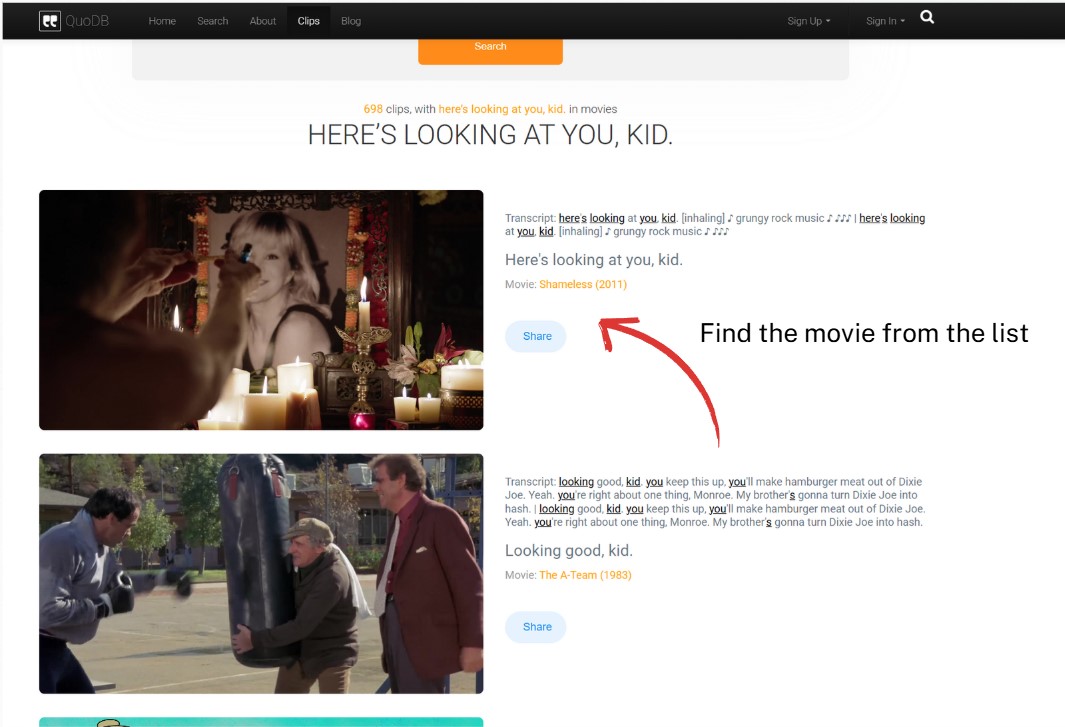
Task: Open the A-Team punching bag clip thumbnail
Action: pyautogui.click(x=261, y=574)
